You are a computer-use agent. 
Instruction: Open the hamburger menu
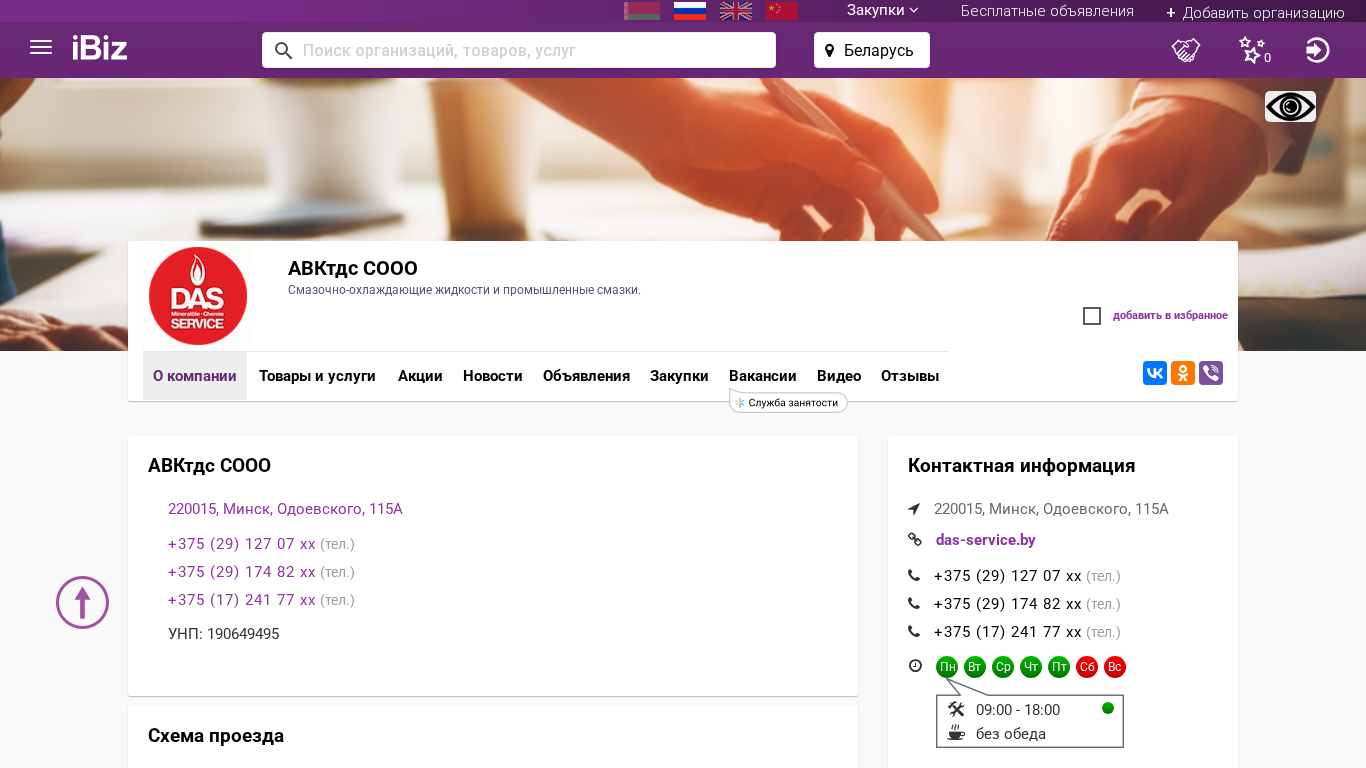pos(41,48)
